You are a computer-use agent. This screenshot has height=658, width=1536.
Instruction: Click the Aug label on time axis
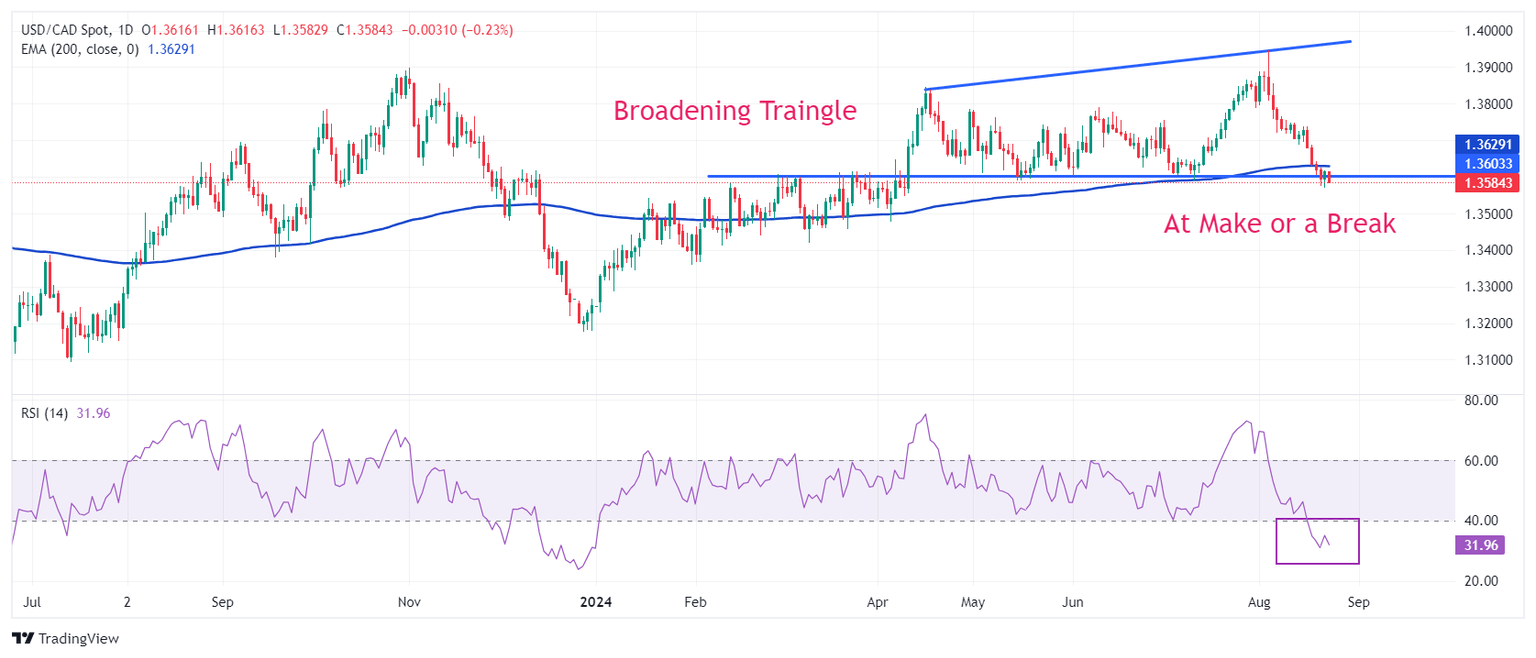pyautogui.click(x=1259, y=603)
